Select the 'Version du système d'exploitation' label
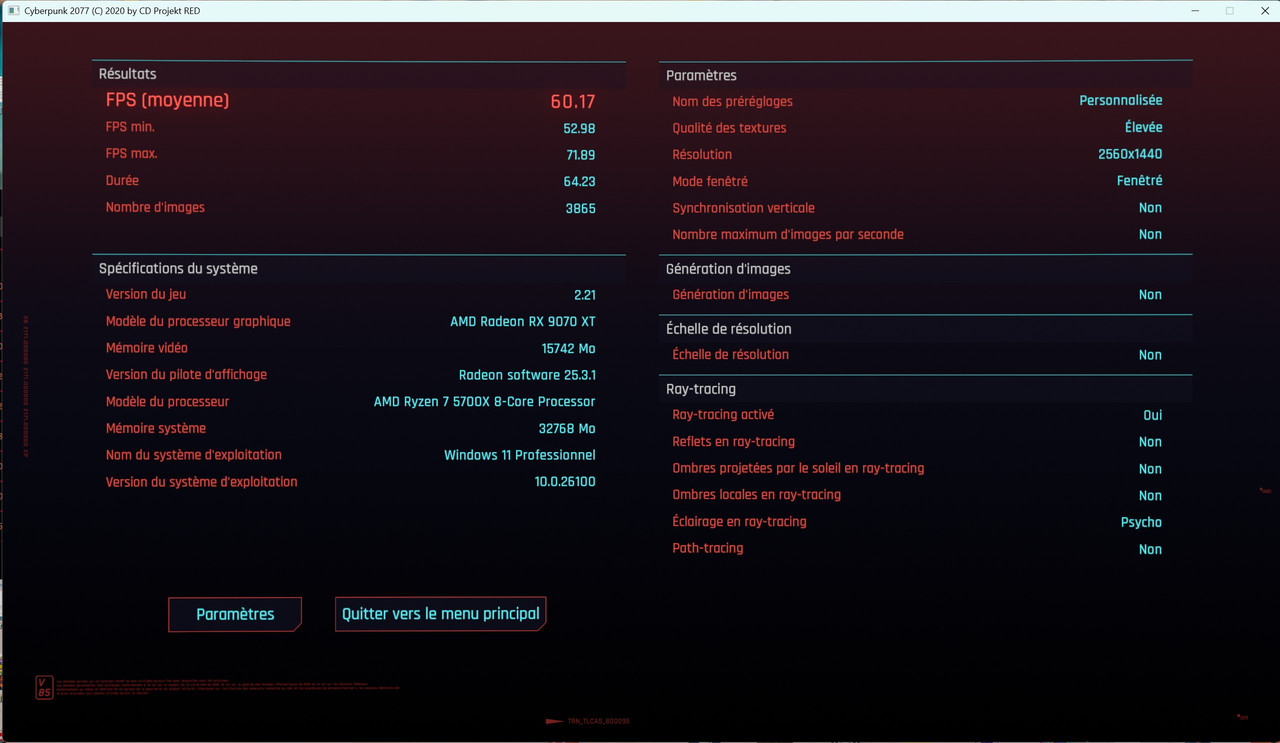The width and height of the screenshot is (1280, 743). 202,482
